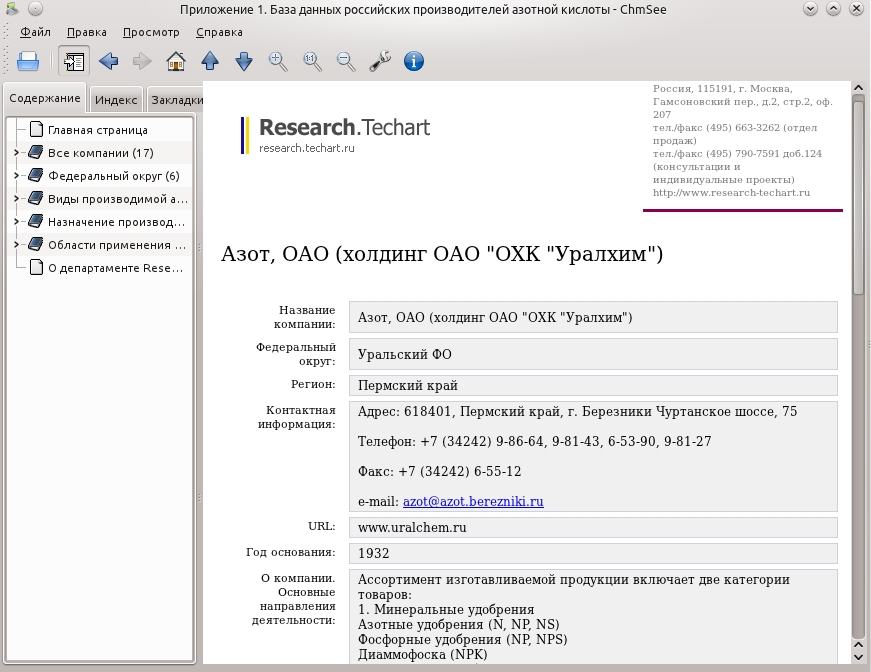Image resolution: width=871 pixels, height=672 pixels.
Task: Close the ChmSee window
Action: point(856,9)
